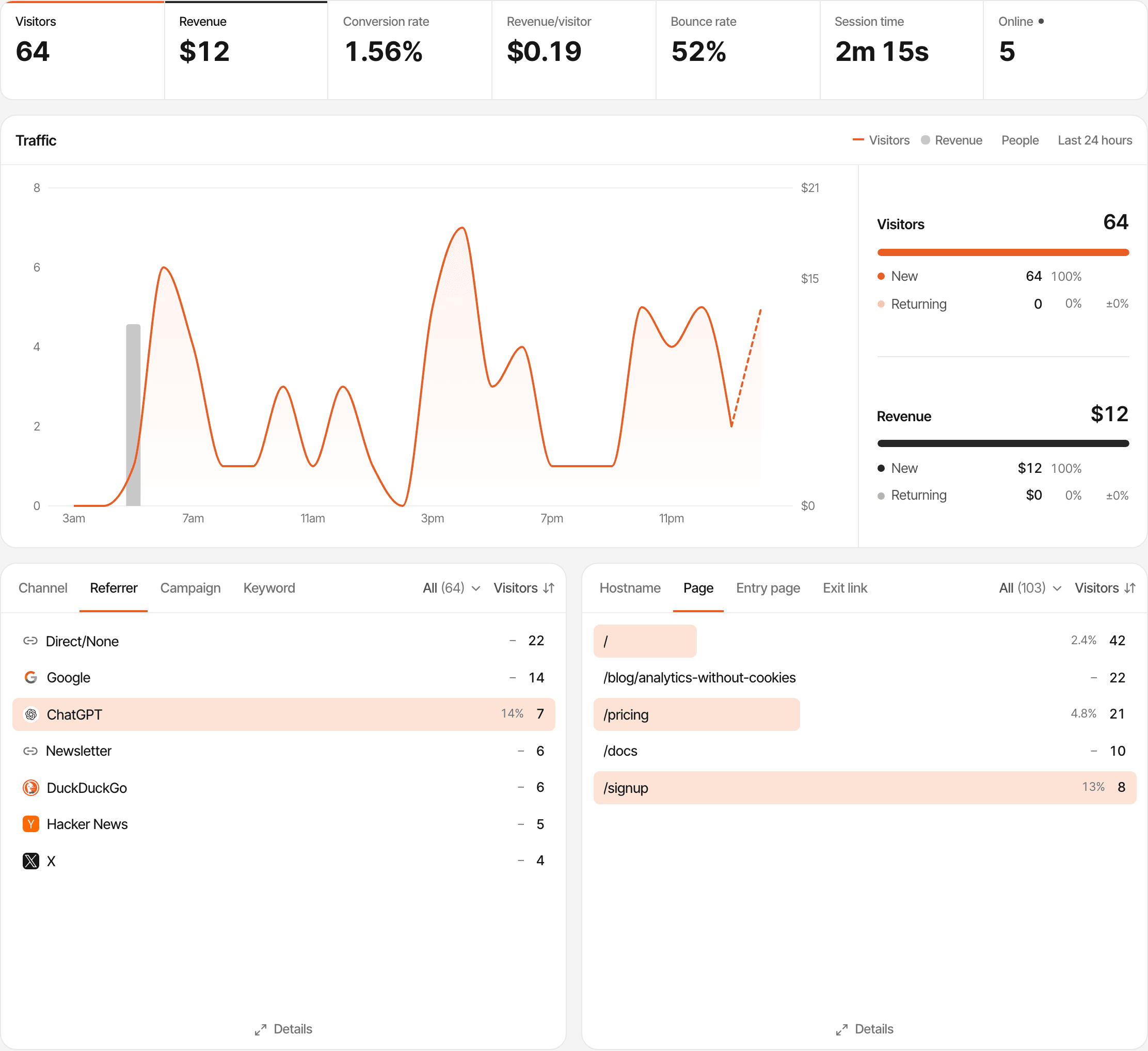Select the Conversion rate metric card
The width and height of the screenshot is (1148, 1051).
410,50
